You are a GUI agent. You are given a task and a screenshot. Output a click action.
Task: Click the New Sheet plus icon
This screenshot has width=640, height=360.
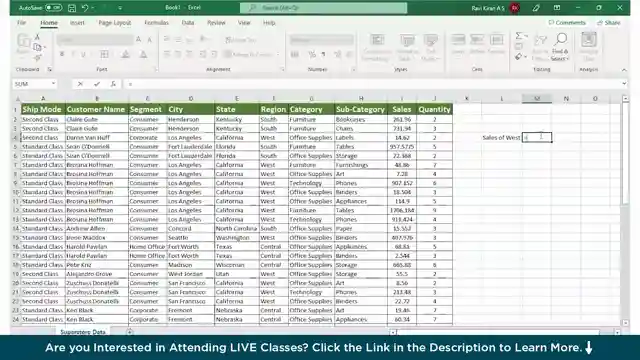(129, 332)
